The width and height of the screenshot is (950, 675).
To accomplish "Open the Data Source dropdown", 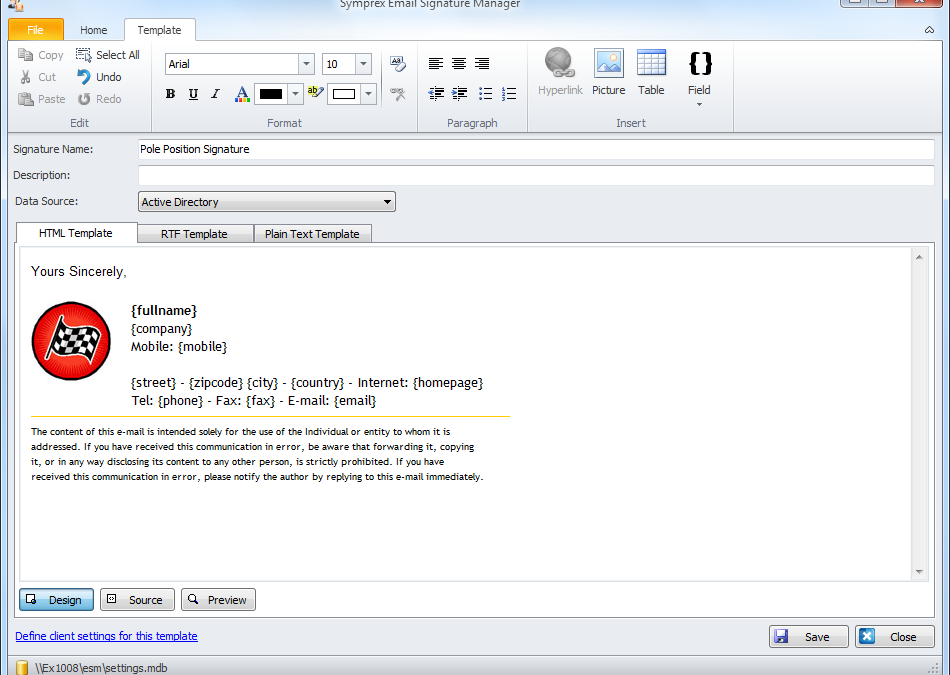I will [389, 201].
